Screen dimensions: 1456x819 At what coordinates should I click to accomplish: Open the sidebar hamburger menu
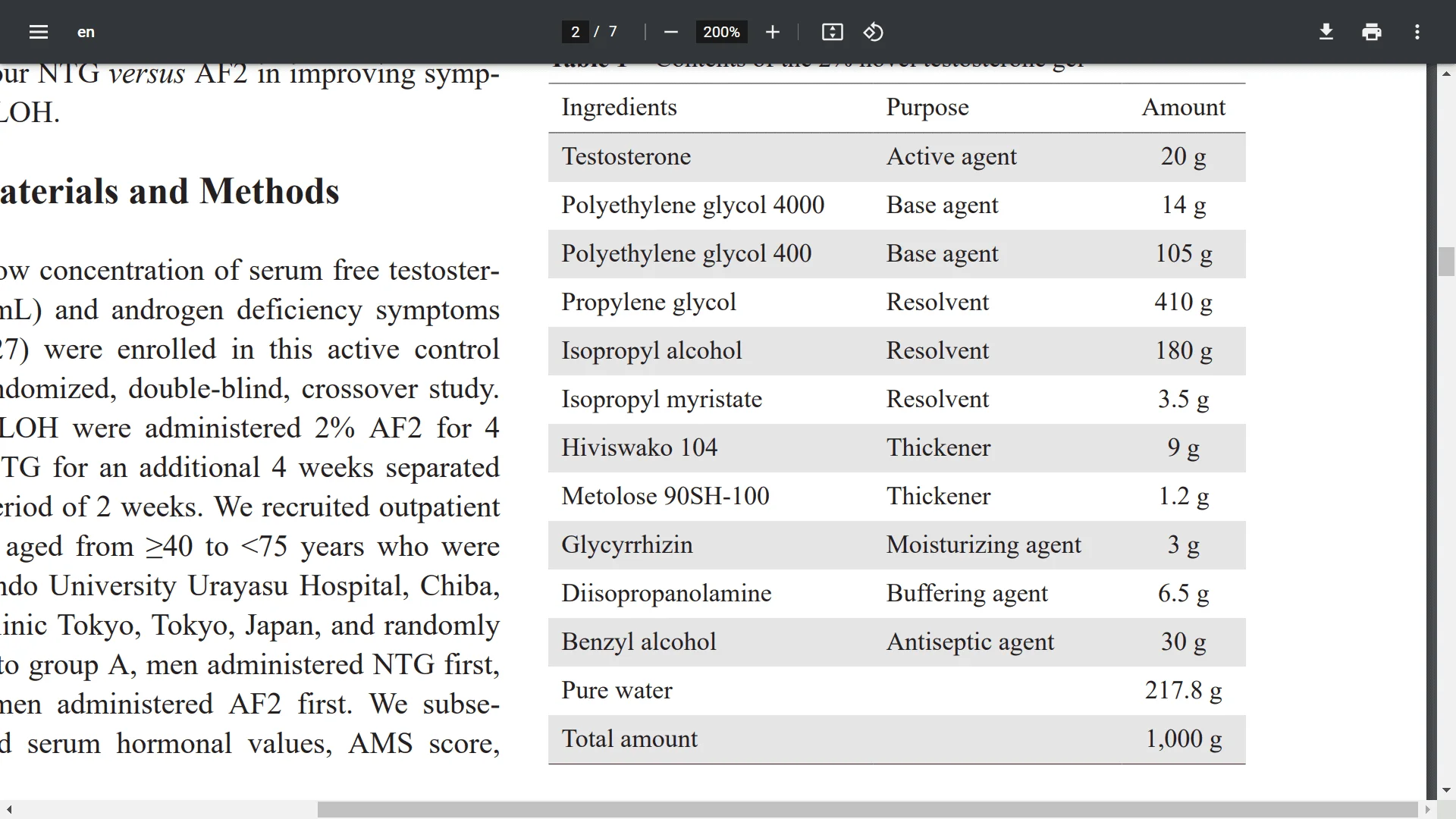coord(39,32)
